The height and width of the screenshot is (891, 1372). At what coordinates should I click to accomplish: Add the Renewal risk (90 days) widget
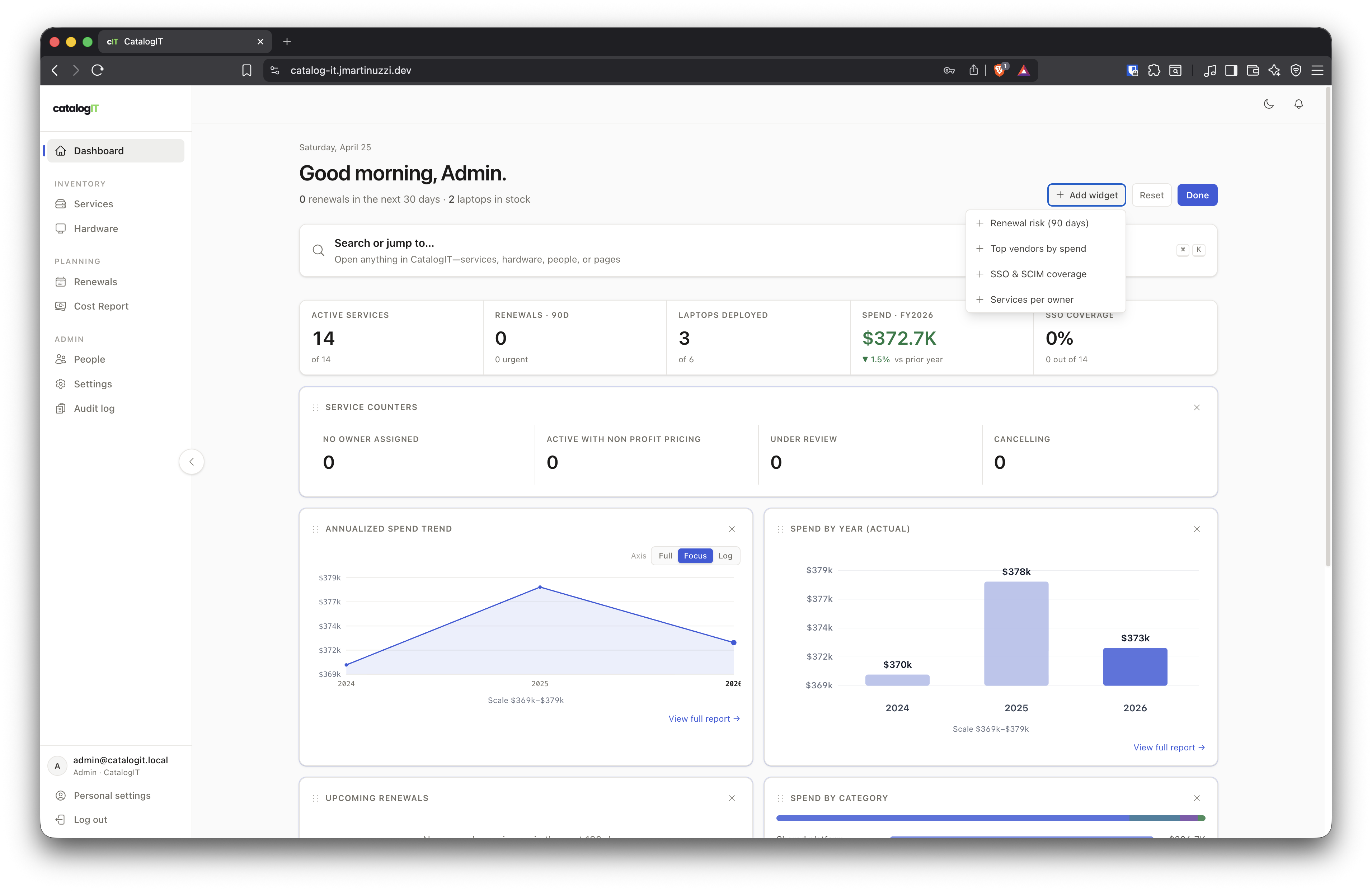tap(1045, 223)
